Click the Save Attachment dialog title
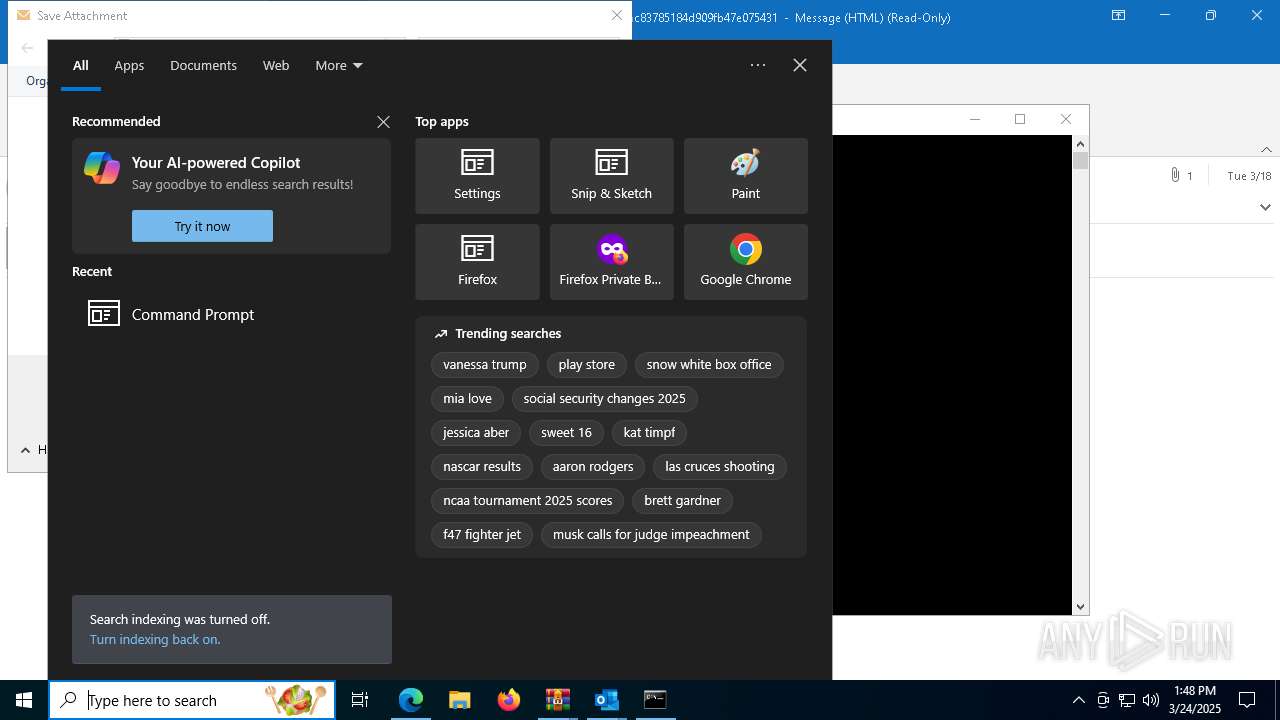Image resolution: width=1280 pixels, height=720 pixels. pos(82,16)
